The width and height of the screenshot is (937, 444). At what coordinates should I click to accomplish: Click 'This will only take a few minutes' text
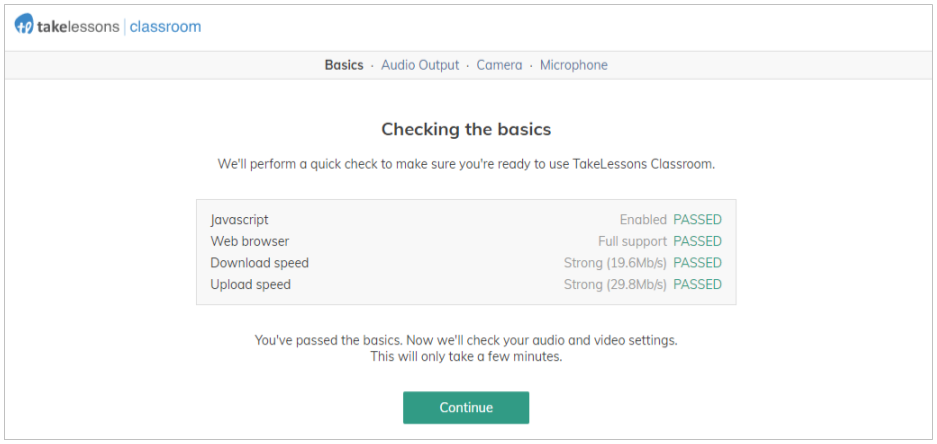(466, 357)
